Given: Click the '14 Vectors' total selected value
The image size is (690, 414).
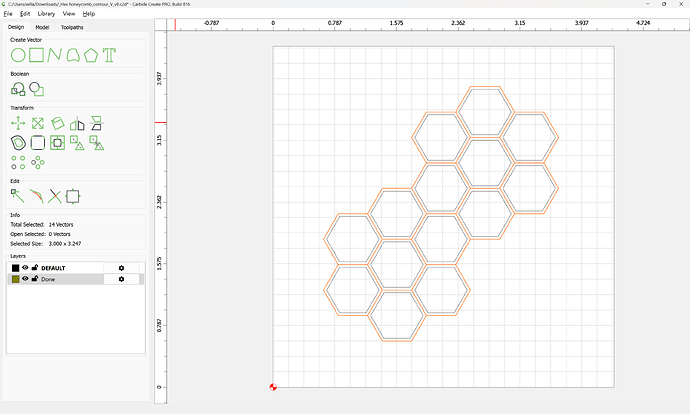Looking at the screenshot, I should point(61,224).
